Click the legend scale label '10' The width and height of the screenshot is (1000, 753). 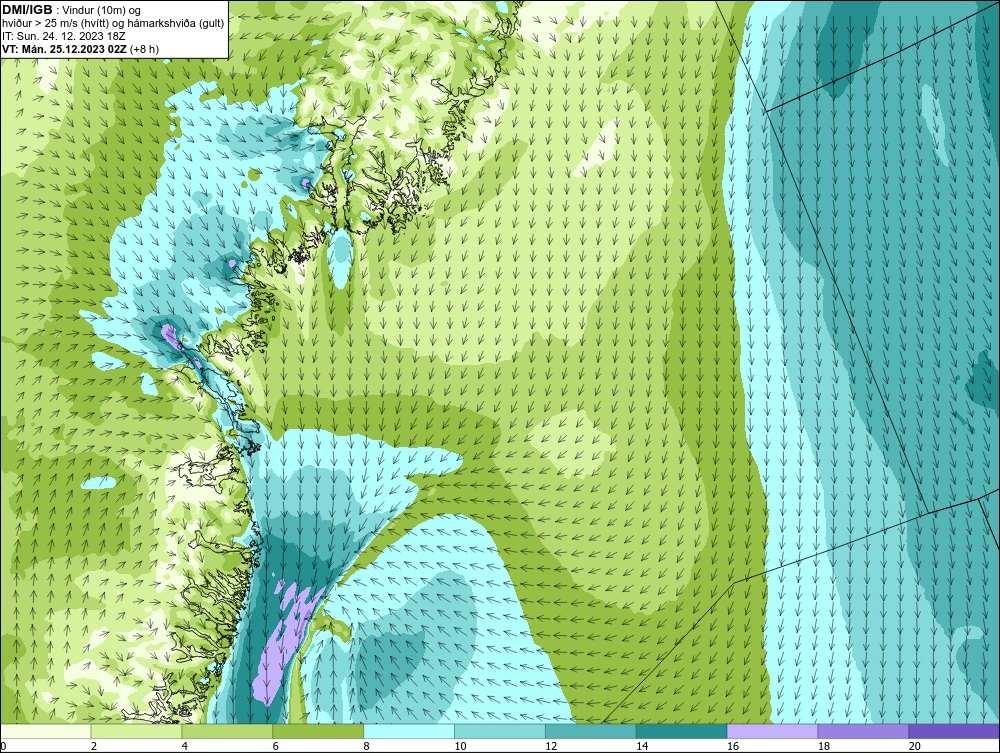pos(460,746)
